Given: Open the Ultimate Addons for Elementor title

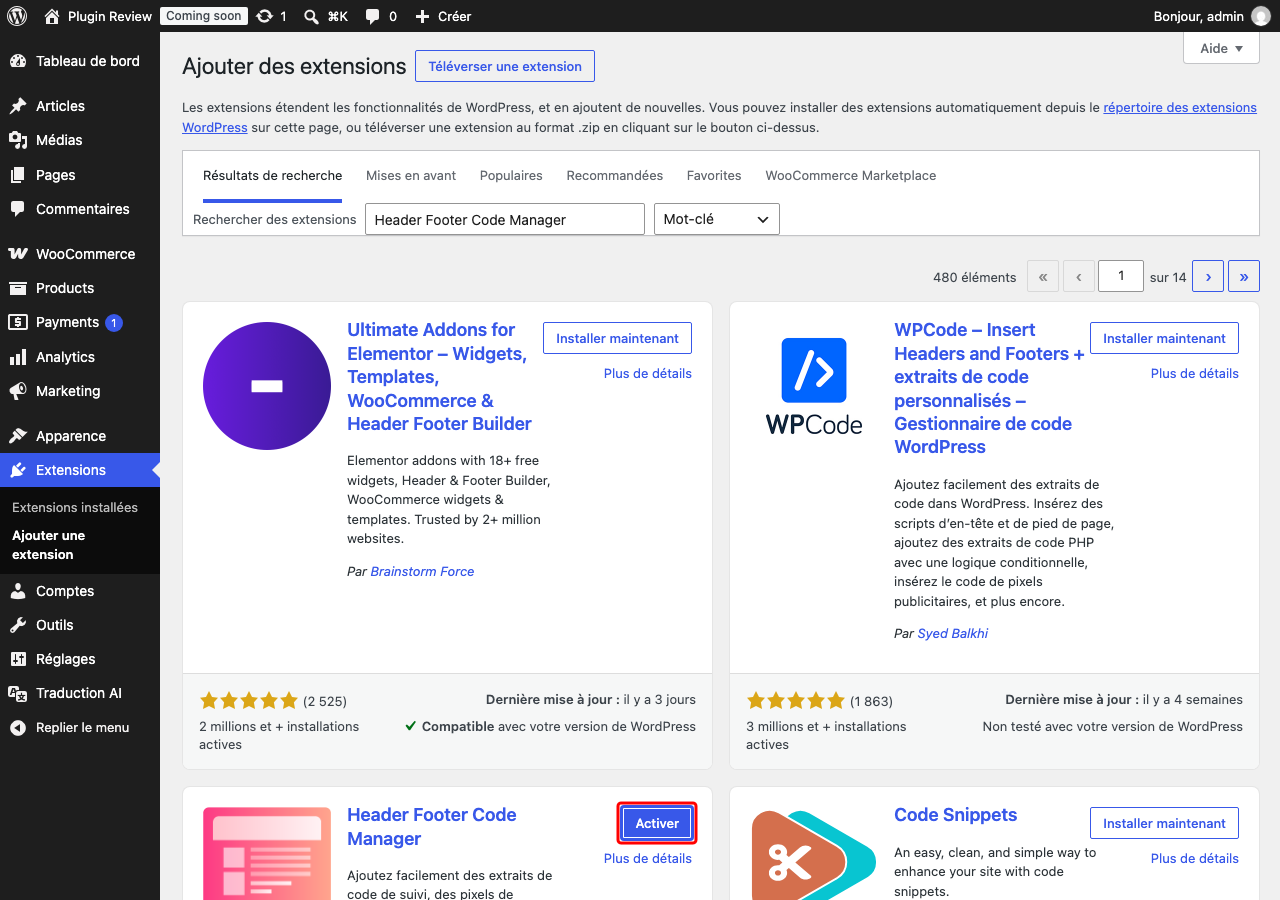Looking at the screenshot, I should [439, 377].
